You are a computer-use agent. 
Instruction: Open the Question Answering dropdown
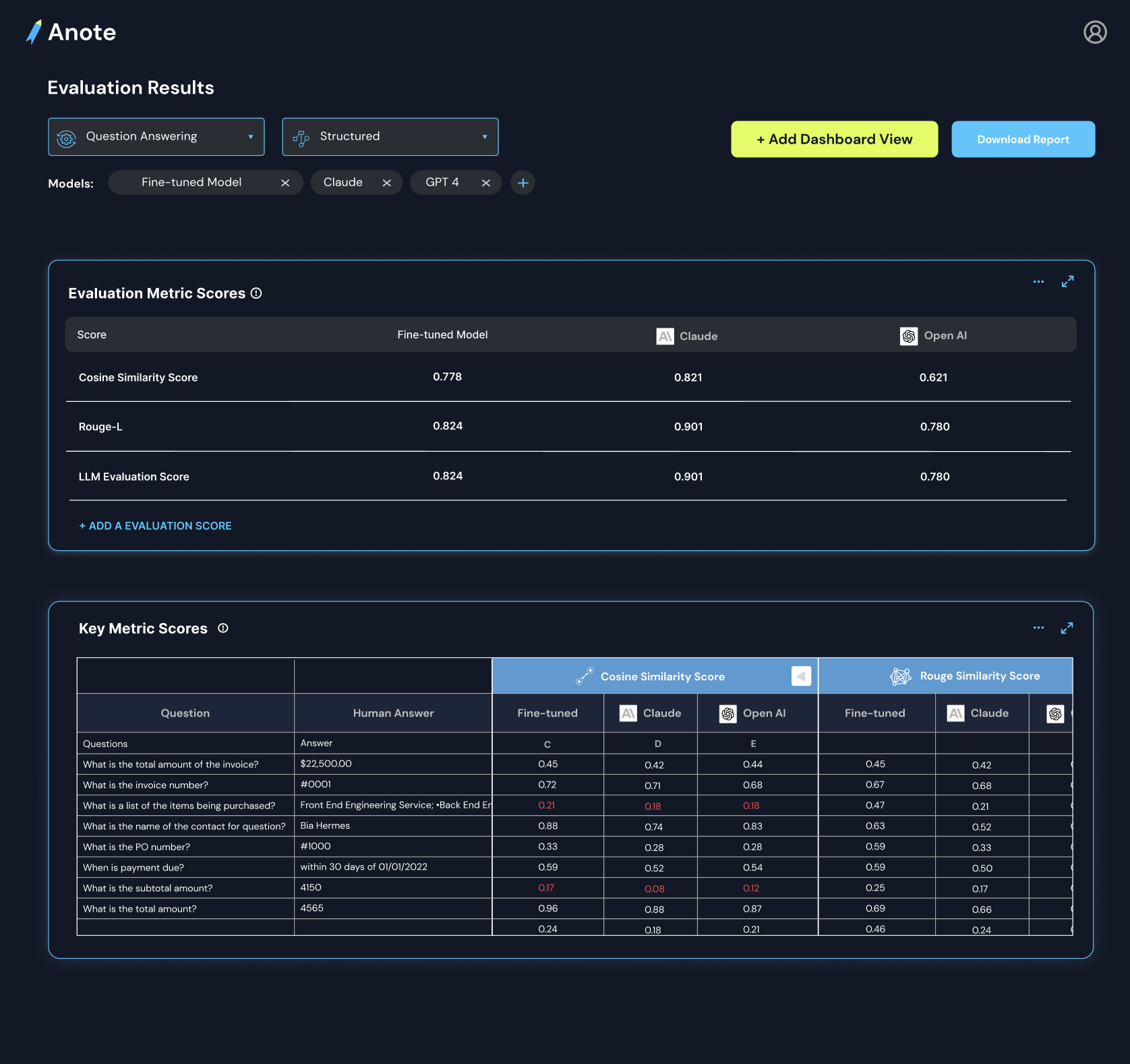coord(156,137)
